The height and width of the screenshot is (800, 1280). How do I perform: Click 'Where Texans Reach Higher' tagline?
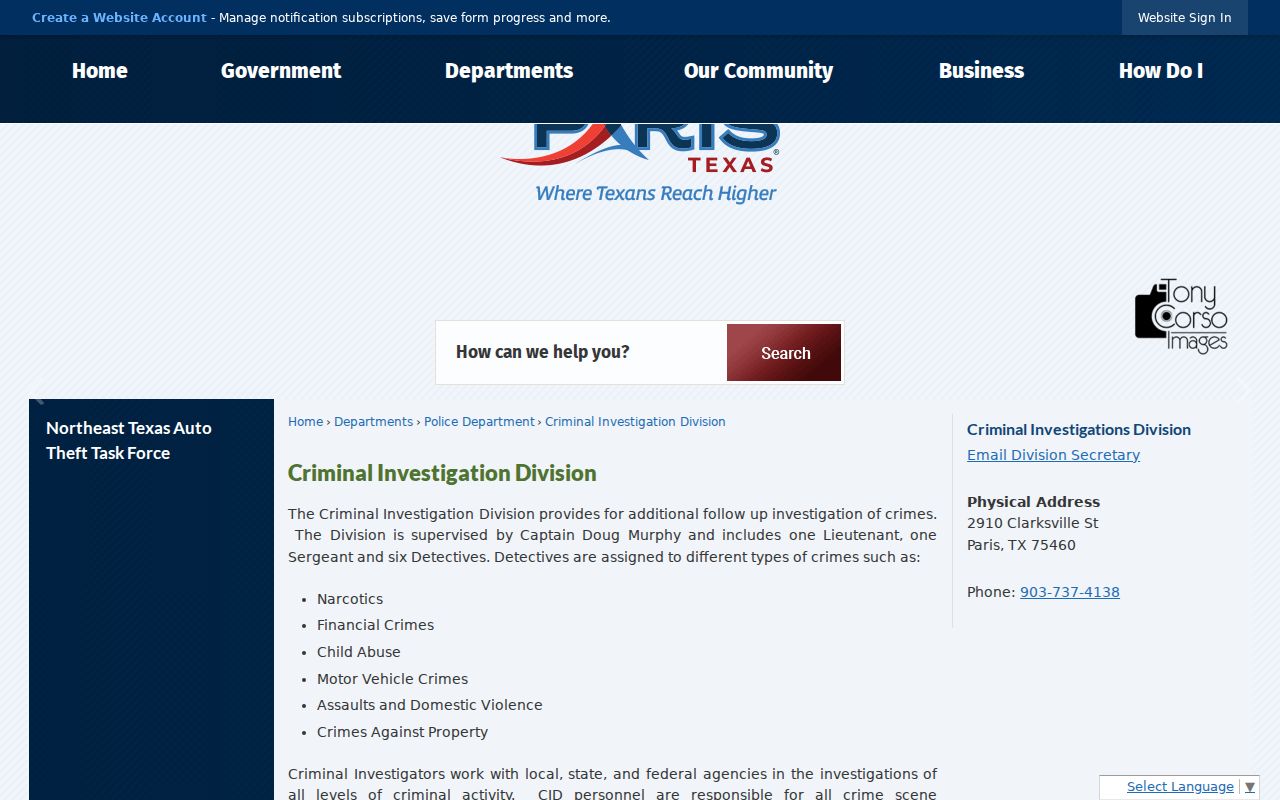[656, 194]
